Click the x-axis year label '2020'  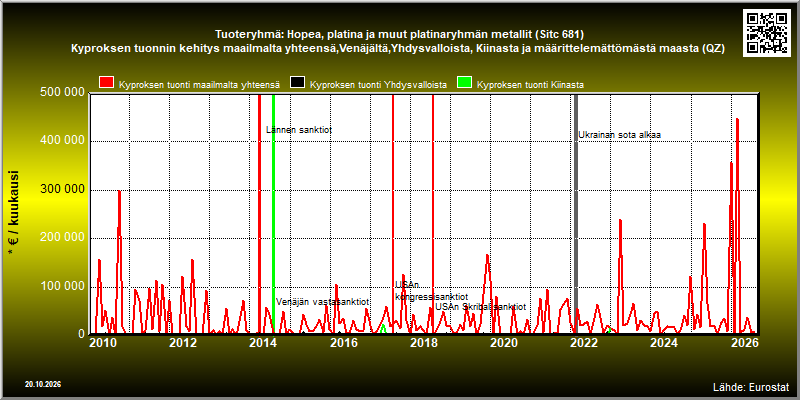tap(504, 343)
